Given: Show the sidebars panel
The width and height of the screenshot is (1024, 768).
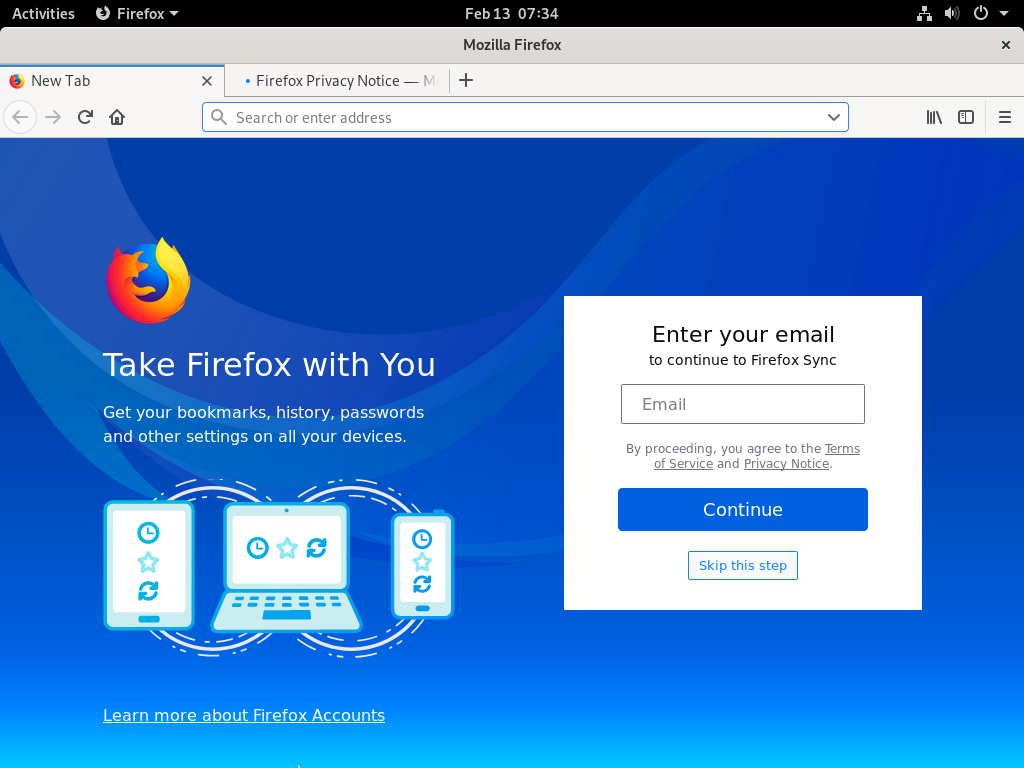Looking at the screenshot, I should click(966, 118).
